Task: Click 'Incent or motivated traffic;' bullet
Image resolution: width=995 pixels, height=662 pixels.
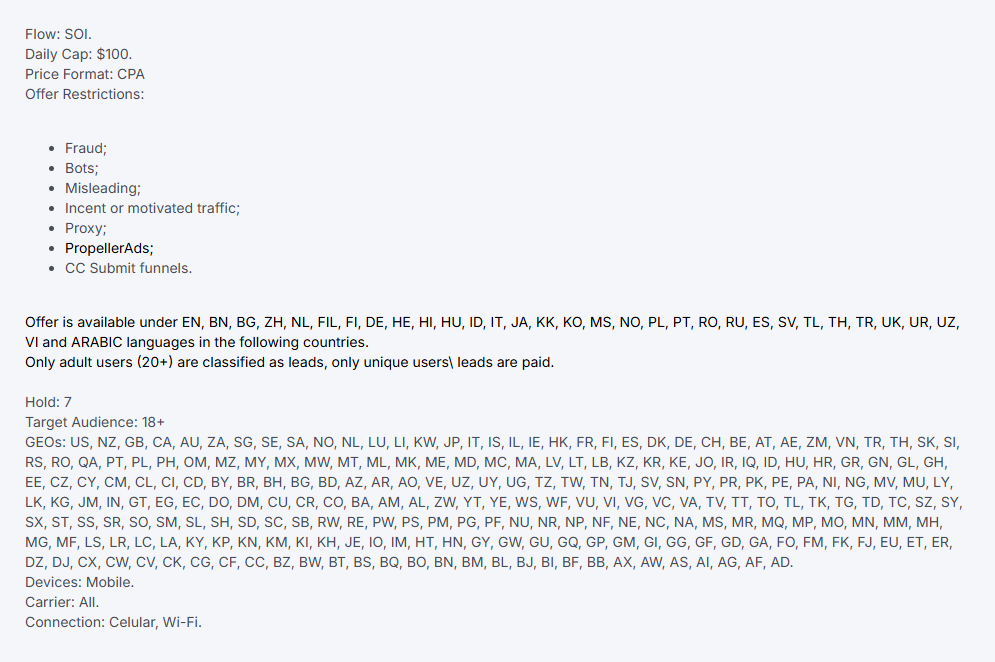Action: point(152,208)
